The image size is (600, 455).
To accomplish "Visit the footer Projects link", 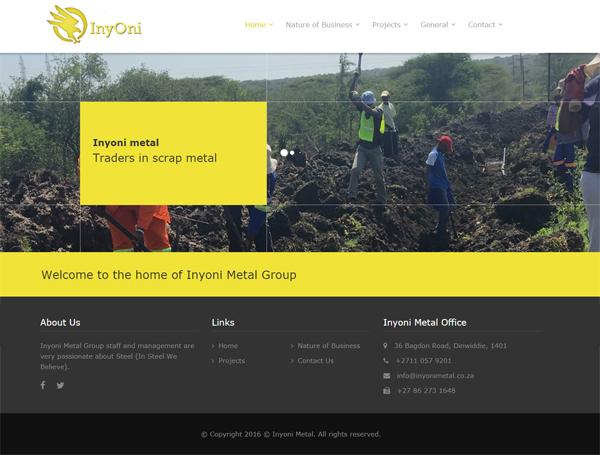I will click(231, 361).
